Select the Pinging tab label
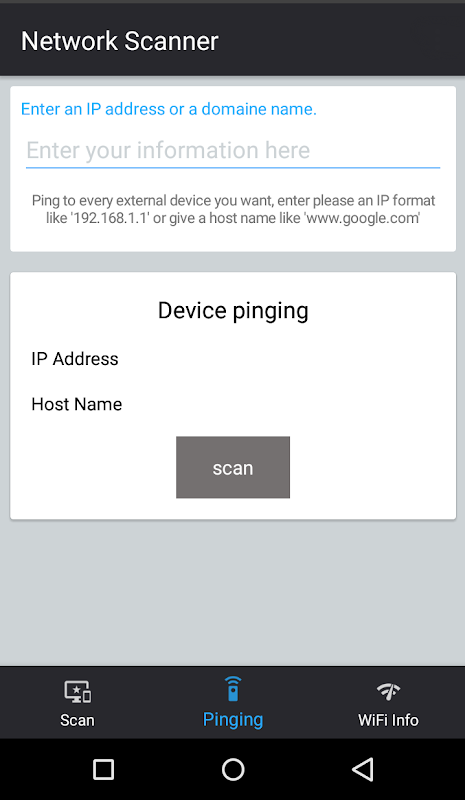This screenshot has width=465, height=800. coord(233,719)
